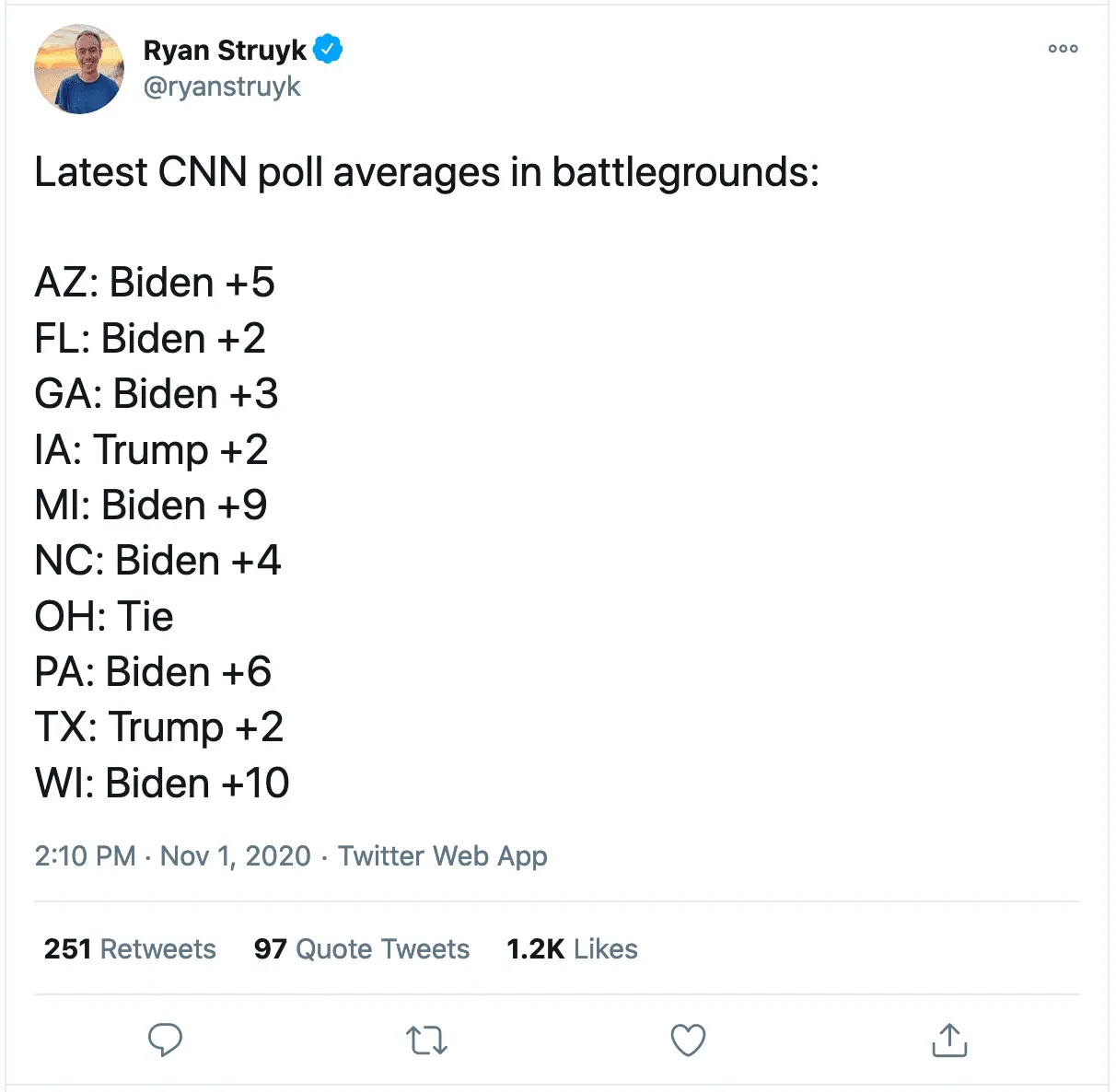
Task: Show the 1.2K Likes list
Action: [x=572, y=949]
